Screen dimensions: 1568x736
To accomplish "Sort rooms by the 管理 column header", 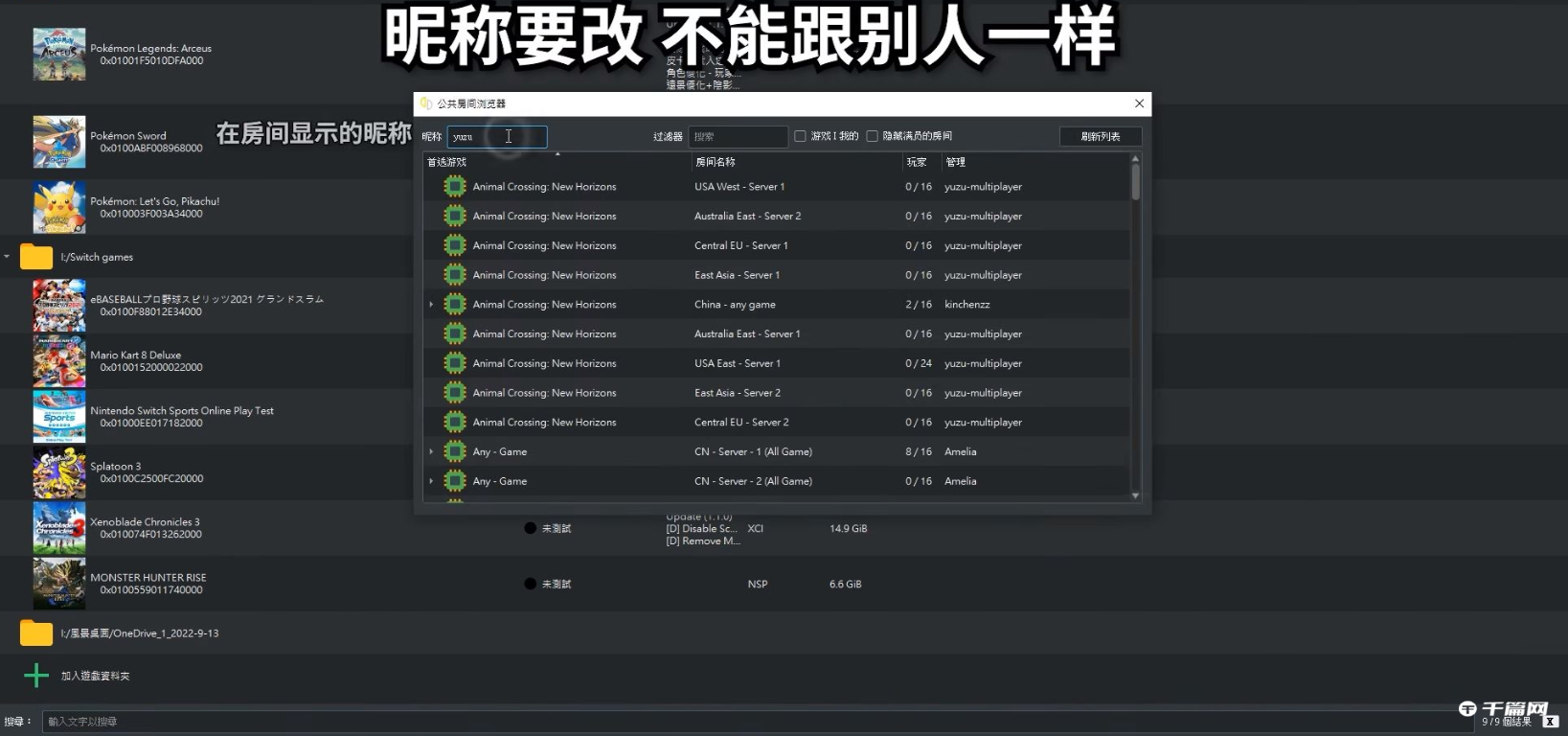I will click(1035, 162).
